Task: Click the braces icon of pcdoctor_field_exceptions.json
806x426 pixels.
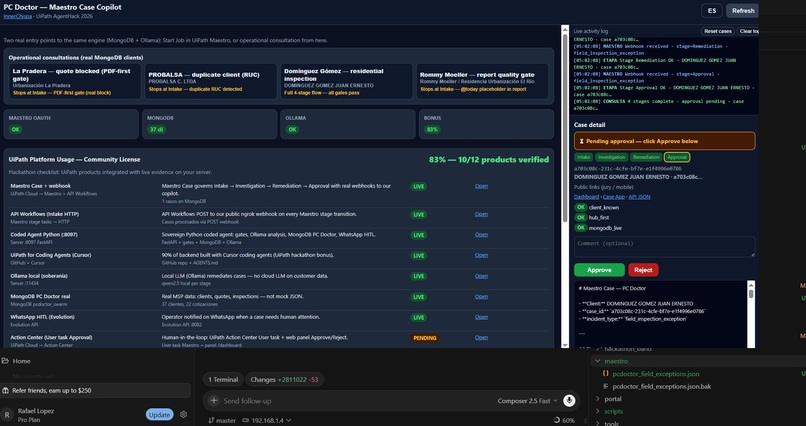Action: (x=606, y=374)
